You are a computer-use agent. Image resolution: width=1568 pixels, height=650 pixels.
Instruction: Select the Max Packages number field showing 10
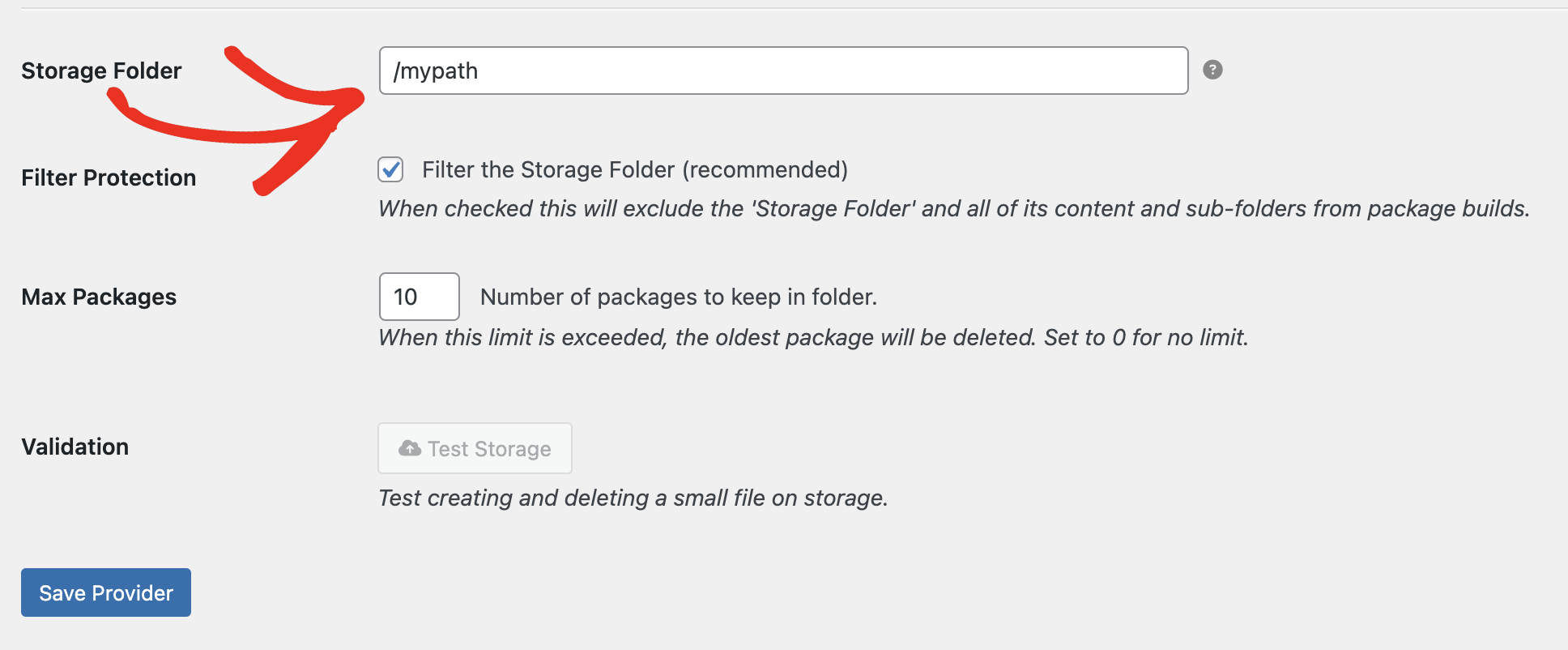point(419,297)
